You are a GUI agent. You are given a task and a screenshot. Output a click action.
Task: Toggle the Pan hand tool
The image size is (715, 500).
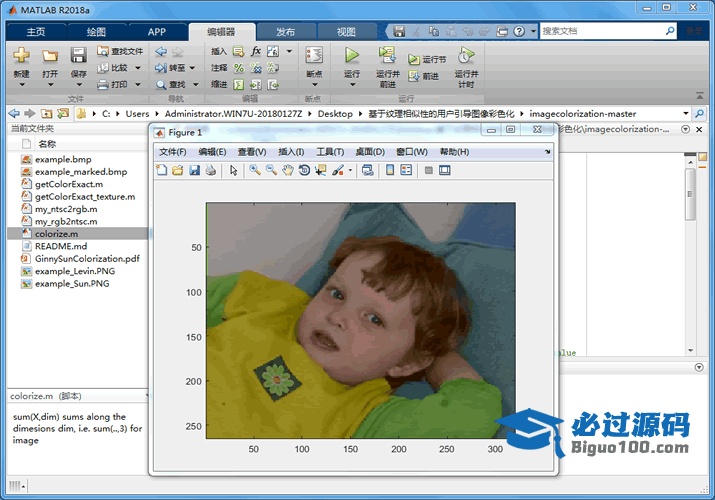tap(288, 170)
